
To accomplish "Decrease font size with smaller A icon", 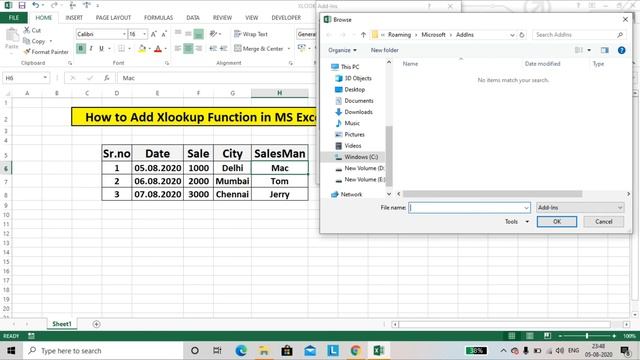I will click(164, 34).
